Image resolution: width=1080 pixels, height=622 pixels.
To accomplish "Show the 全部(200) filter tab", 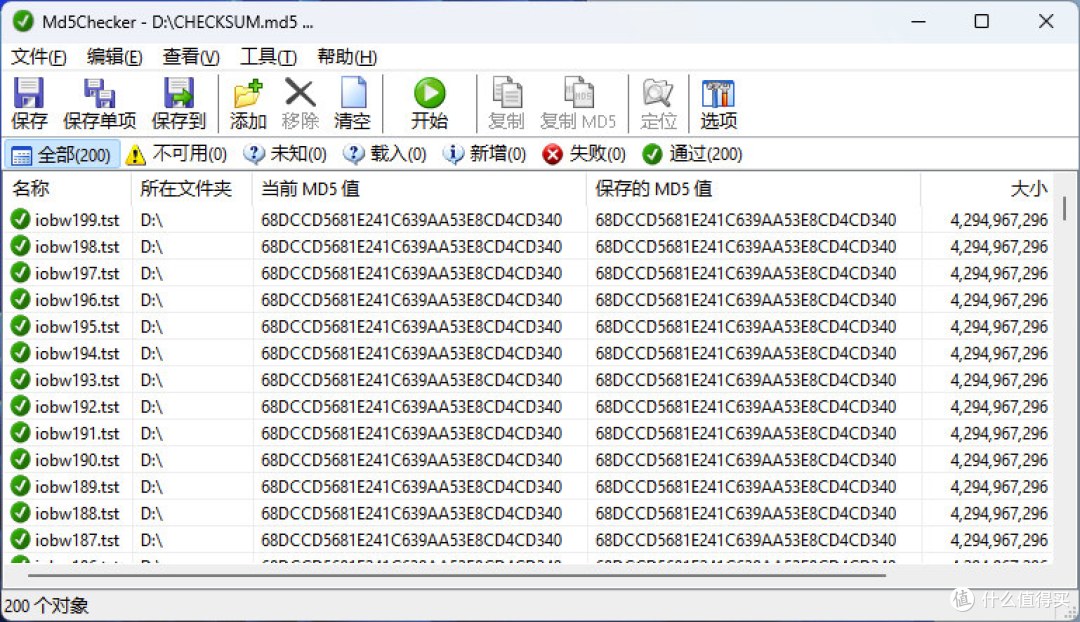I will coord(62,154).
